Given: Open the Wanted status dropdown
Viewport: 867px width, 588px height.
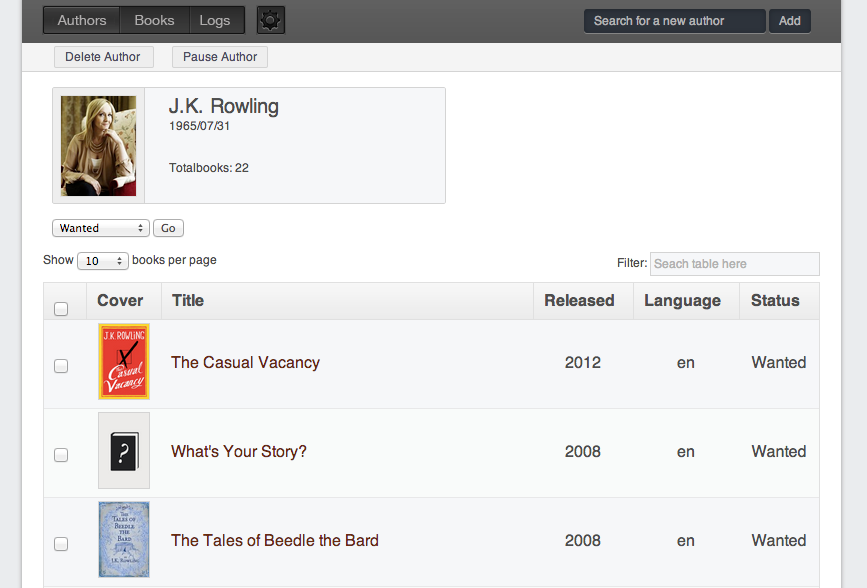Looking at the screenshot, I should click(x=100, y=228).
